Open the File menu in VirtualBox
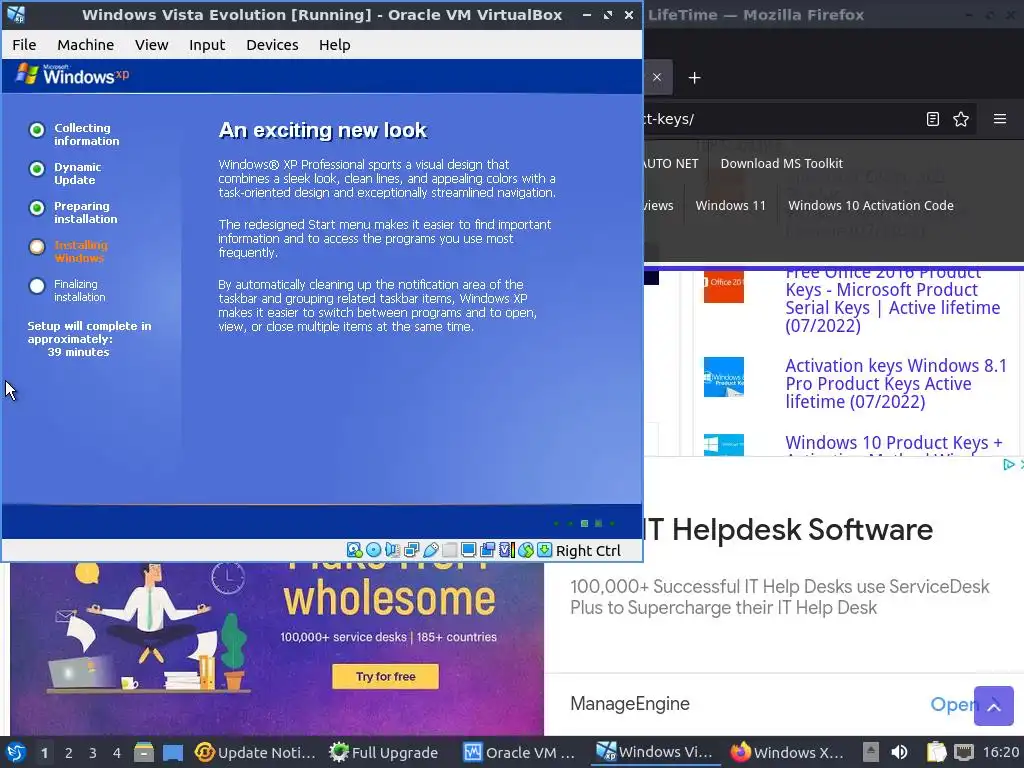This screenshot has height=768, width=1024. point(24,45)
